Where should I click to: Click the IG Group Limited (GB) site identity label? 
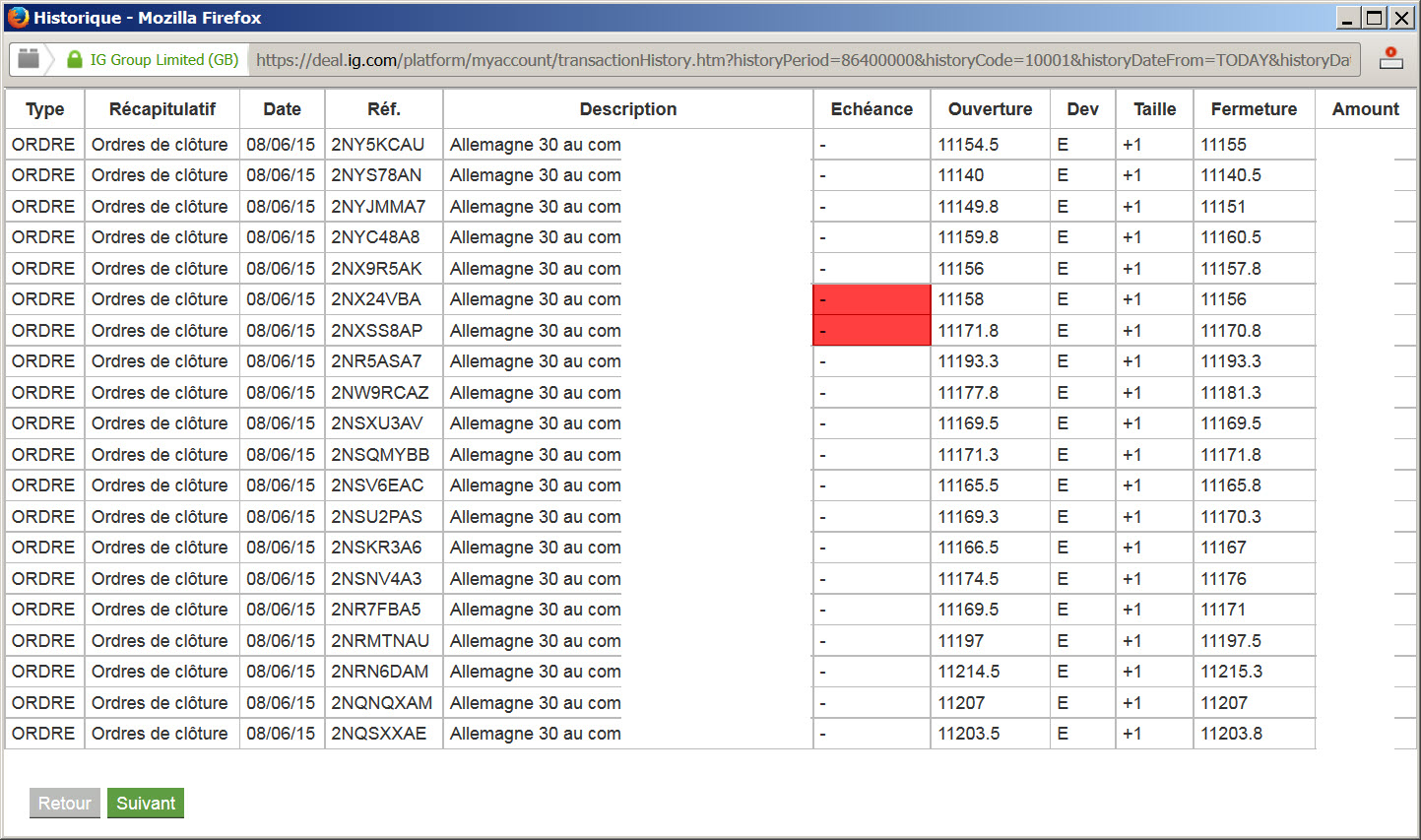[x=164, y=60]
